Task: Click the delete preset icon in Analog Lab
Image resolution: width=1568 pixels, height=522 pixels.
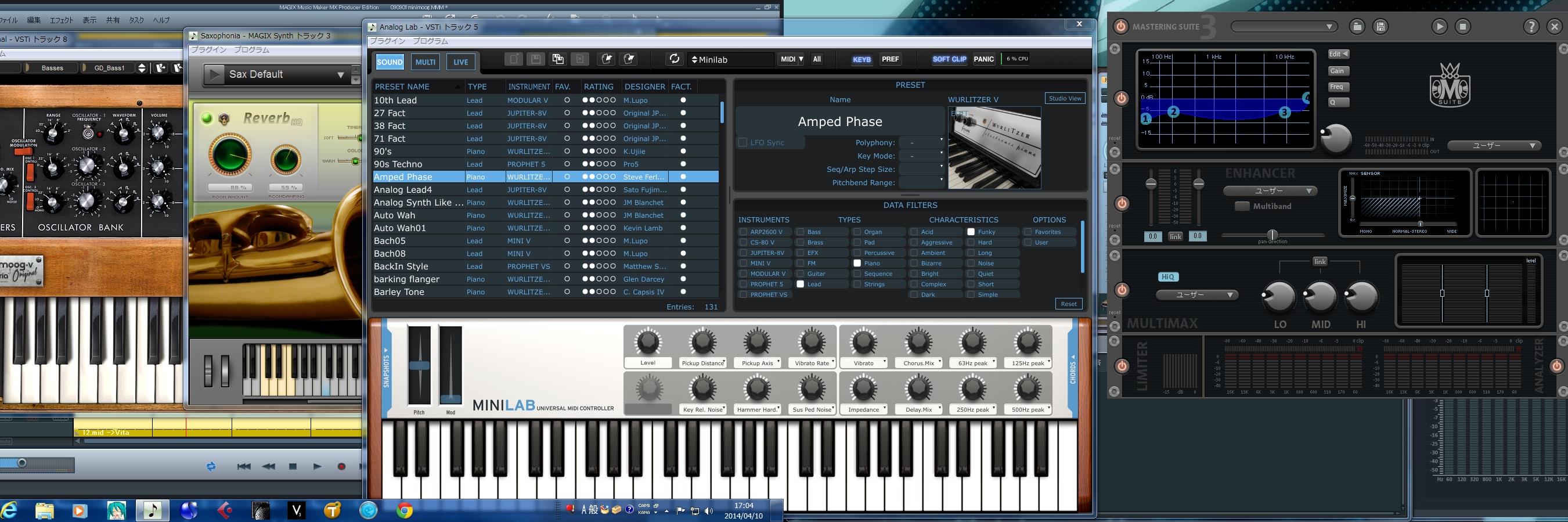Action: (579, 59)
